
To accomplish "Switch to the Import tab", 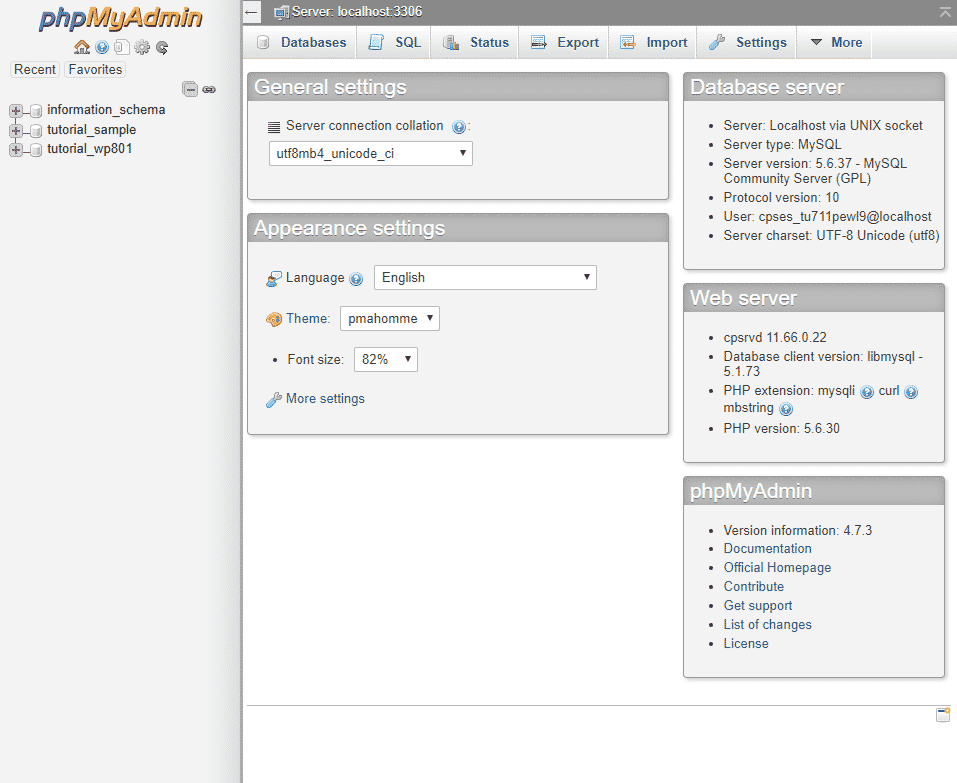I will tap(654, 42).
